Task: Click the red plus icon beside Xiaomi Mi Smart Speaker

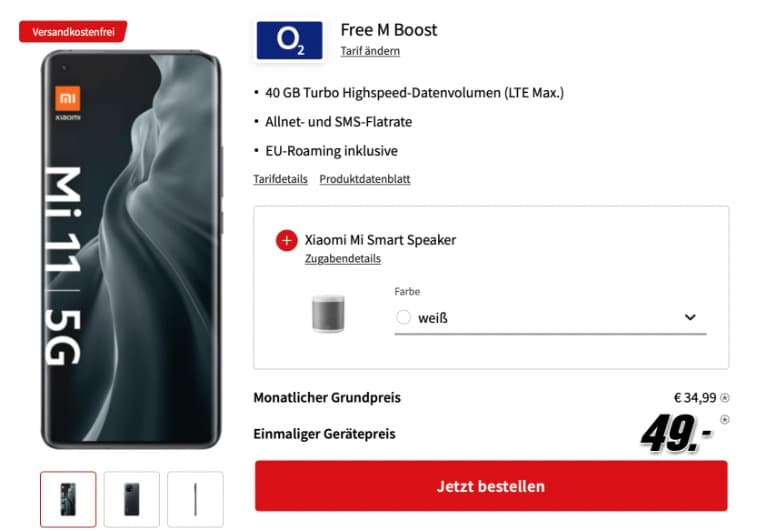Action: tap(287, 240)
